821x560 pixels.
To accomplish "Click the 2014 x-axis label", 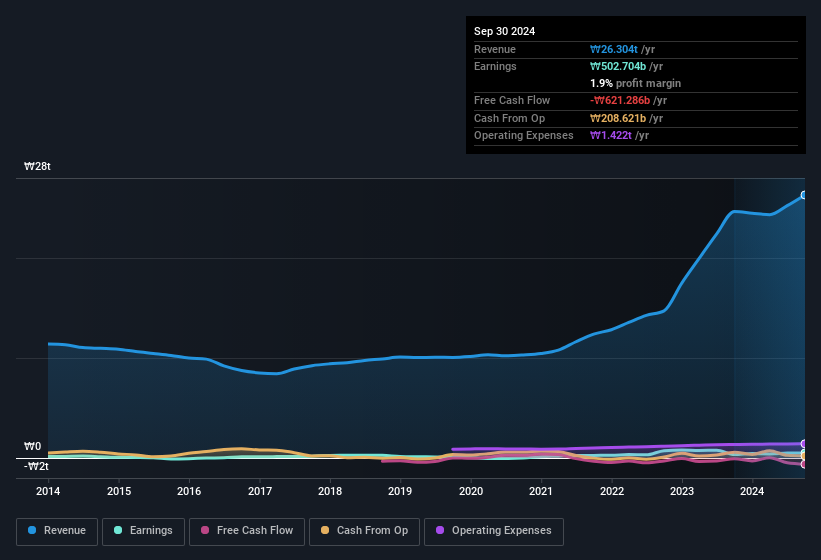I will pos(48,491).
